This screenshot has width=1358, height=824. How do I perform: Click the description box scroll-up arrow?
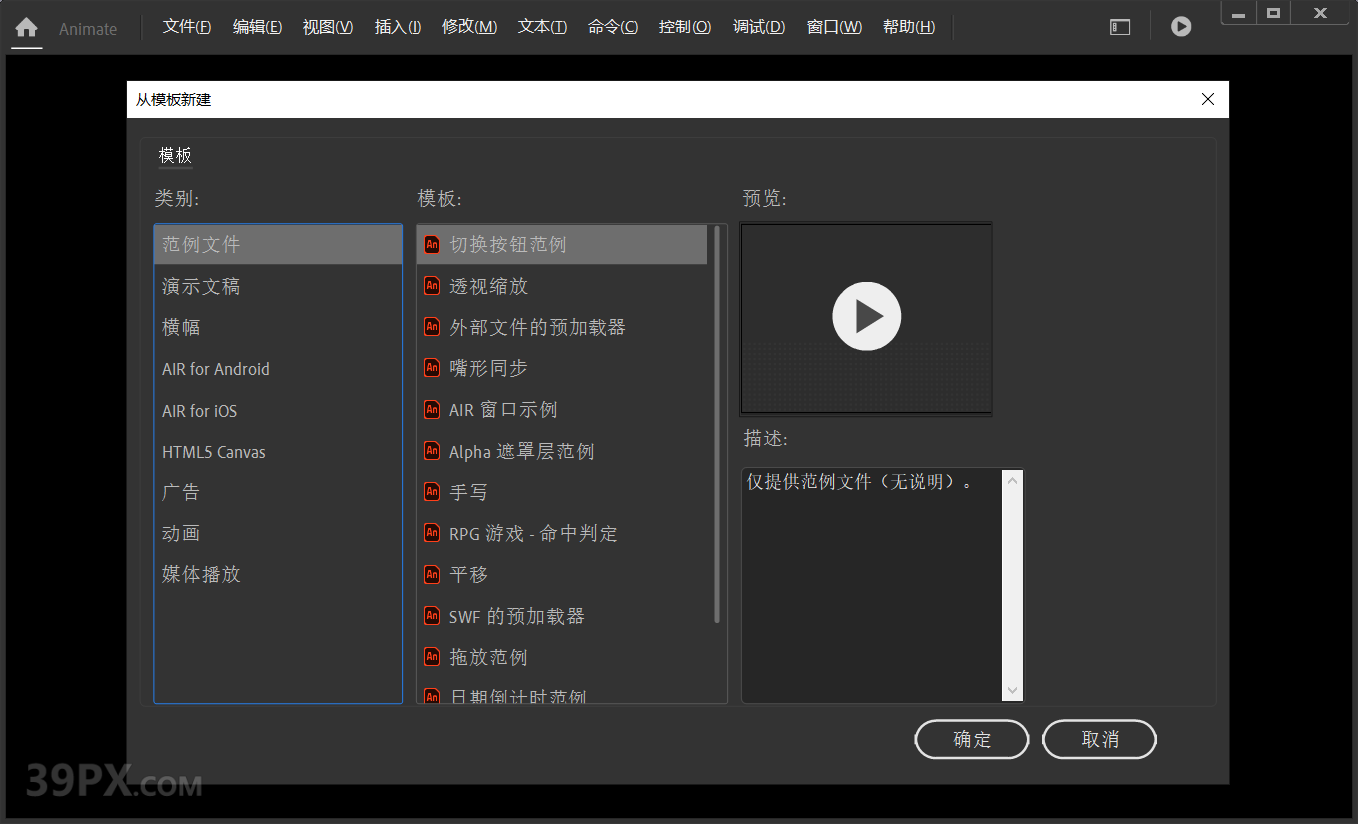(x=1012, y=481)
